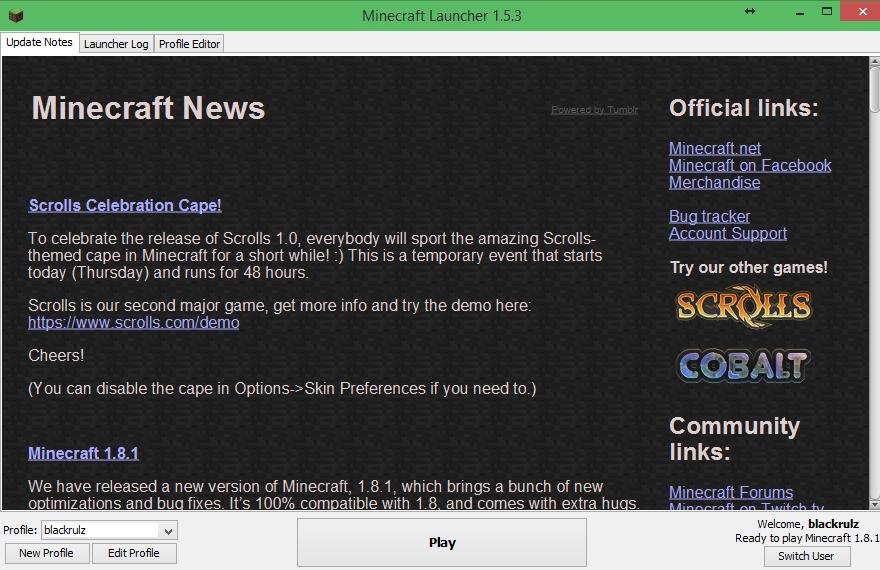
Task: Click the news scrollbar up arrow
Action: tap(874, 61)
